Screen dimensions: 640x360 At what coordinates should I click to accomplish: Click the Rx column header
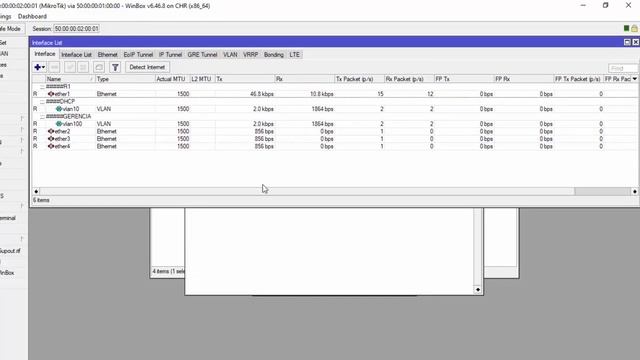click(304, 79)
